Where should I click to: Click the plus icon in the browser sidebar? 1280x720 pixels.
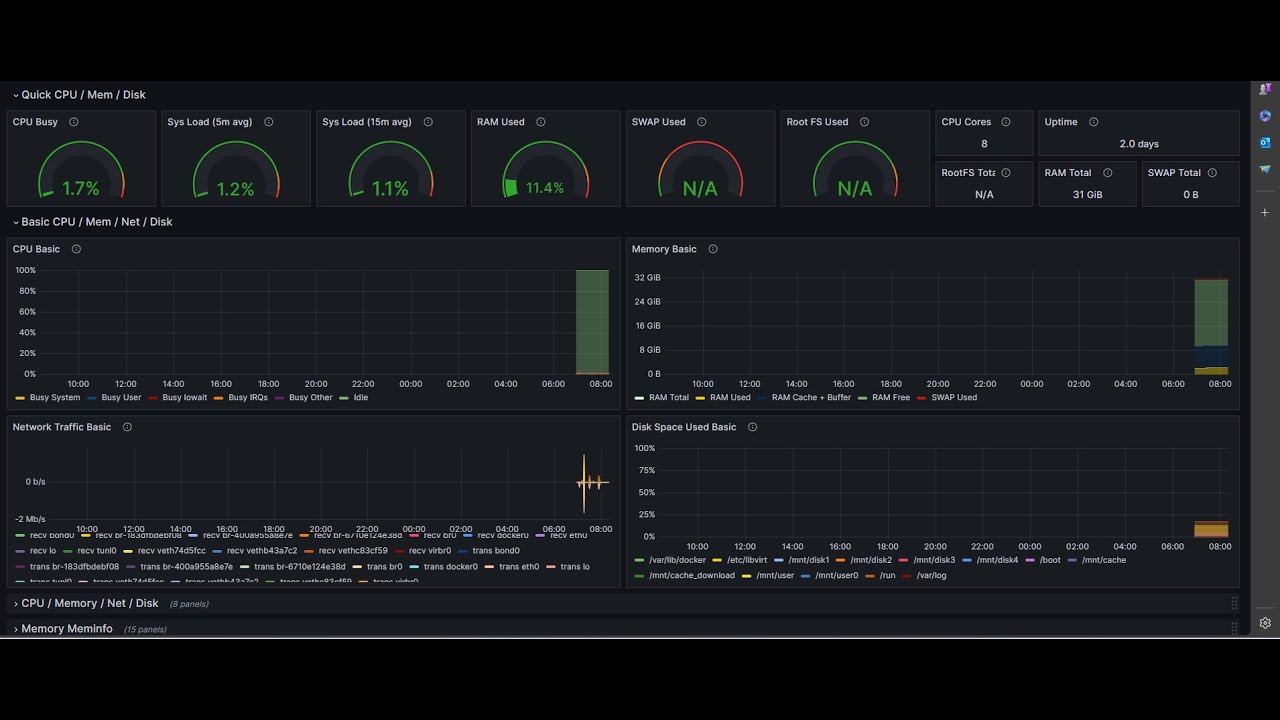click(1265, 213)
